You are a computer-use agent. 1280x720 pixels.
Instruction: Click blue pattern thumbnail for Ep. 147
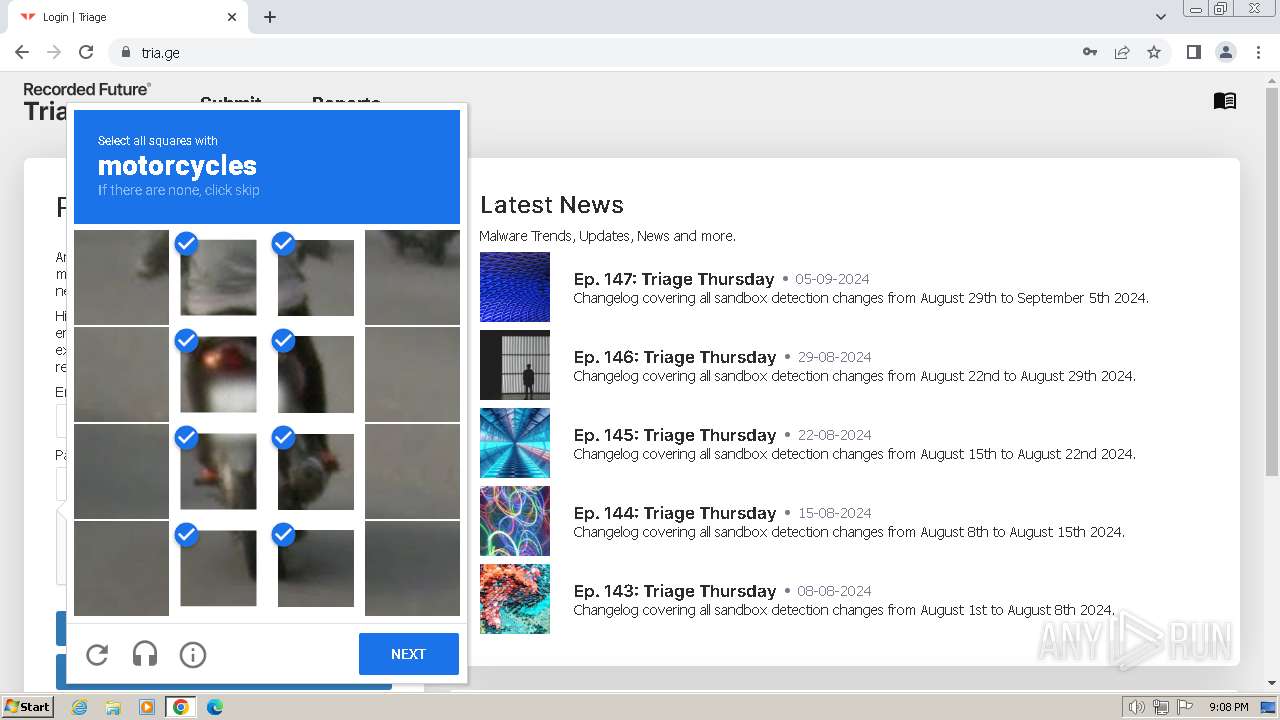click(x=515, y=287)
